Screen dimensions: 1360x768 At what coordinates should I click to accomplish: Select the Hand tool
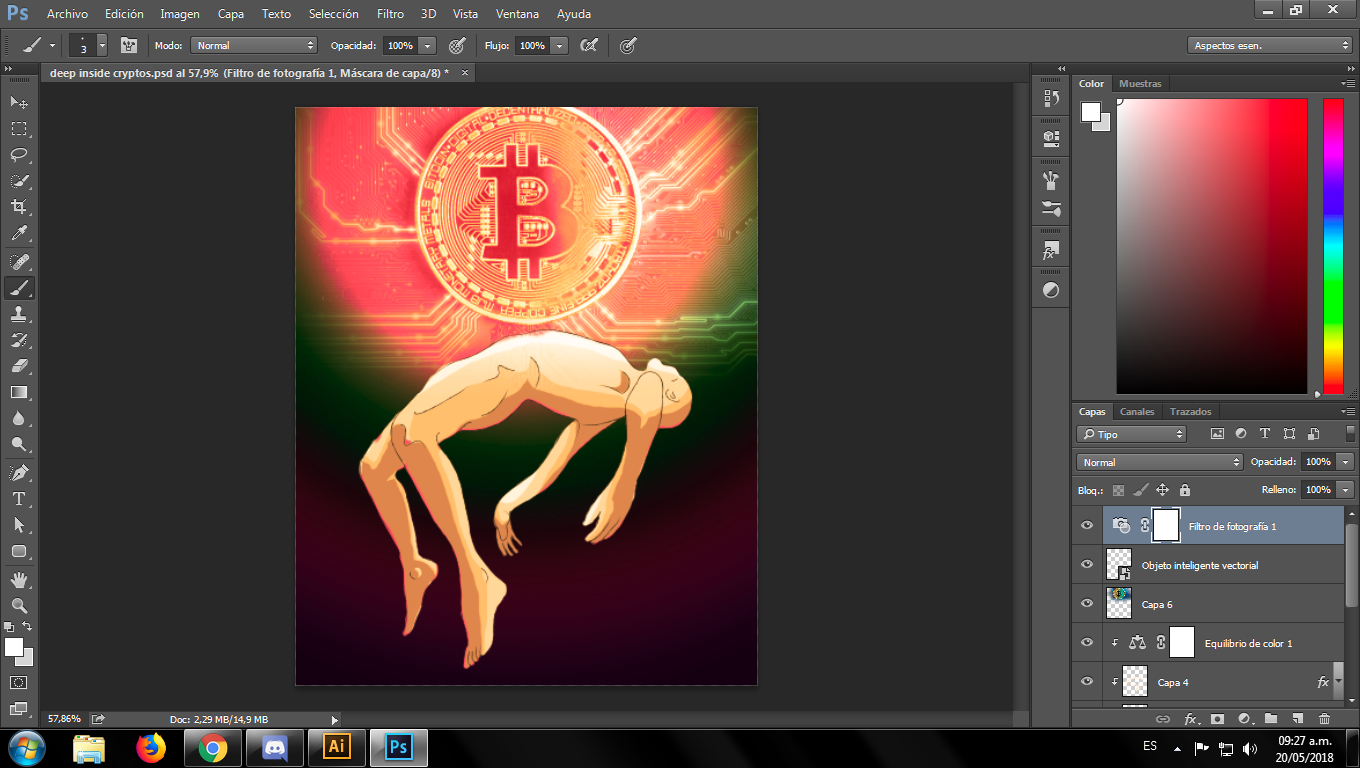point(19,579)
